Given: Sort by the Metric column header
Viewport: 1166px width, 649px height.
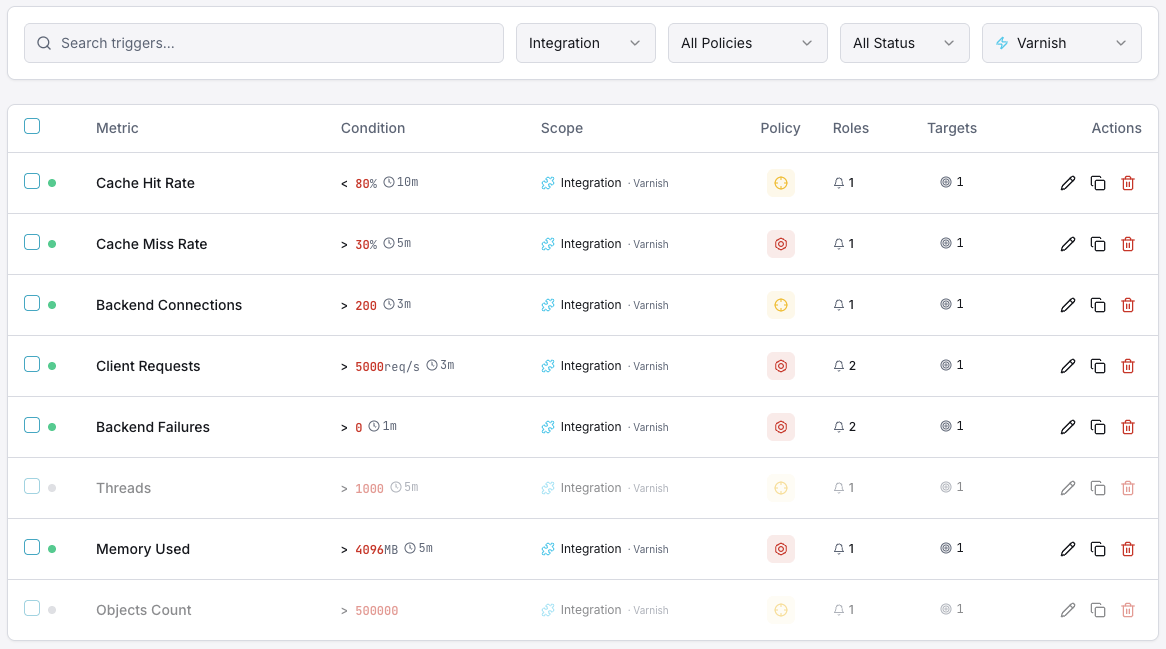Looking at the screenshot, I should click(x=117, y=128).
